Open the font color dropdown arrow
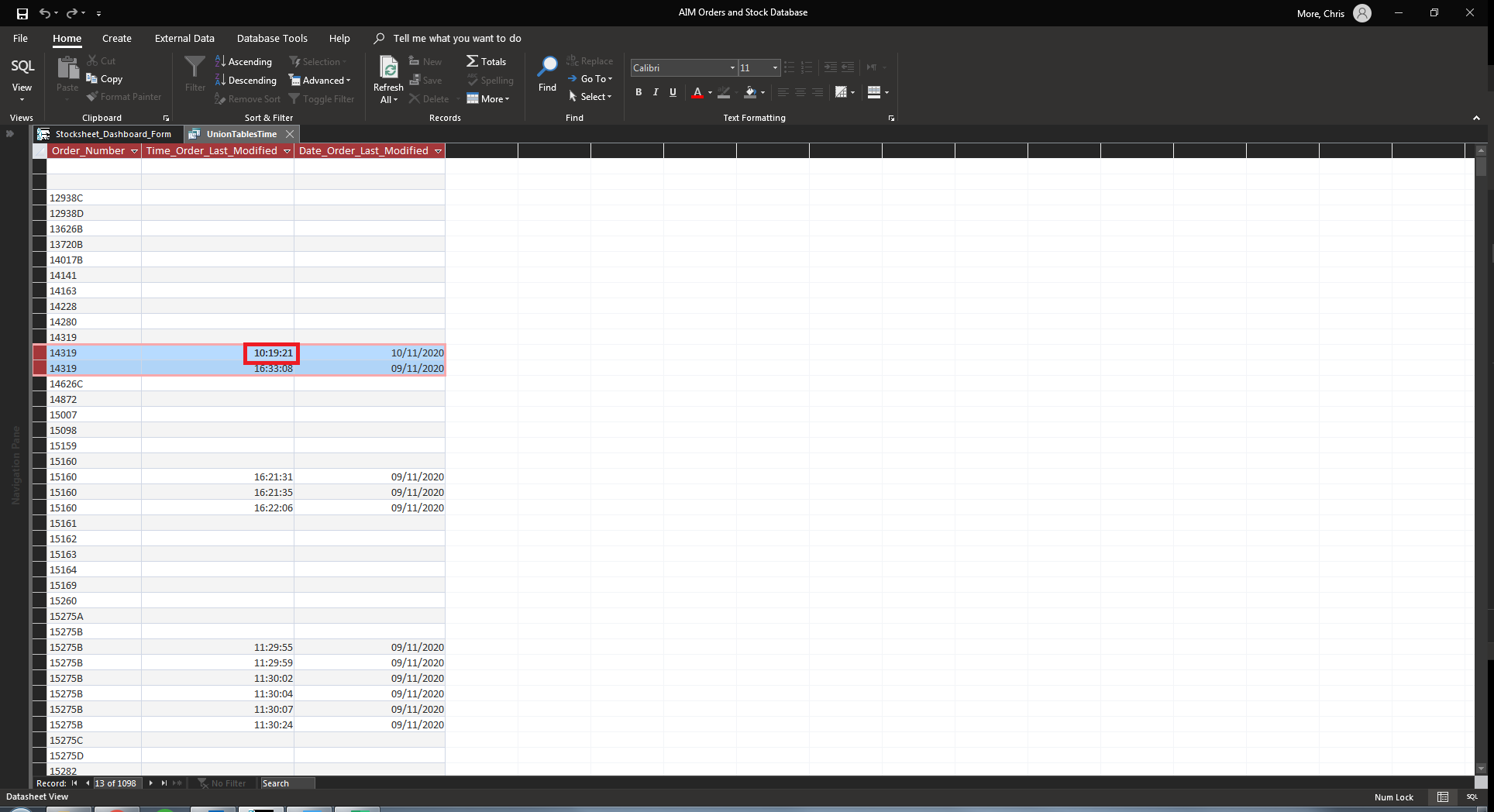1494x812 pixels. (x=710, y=92)
